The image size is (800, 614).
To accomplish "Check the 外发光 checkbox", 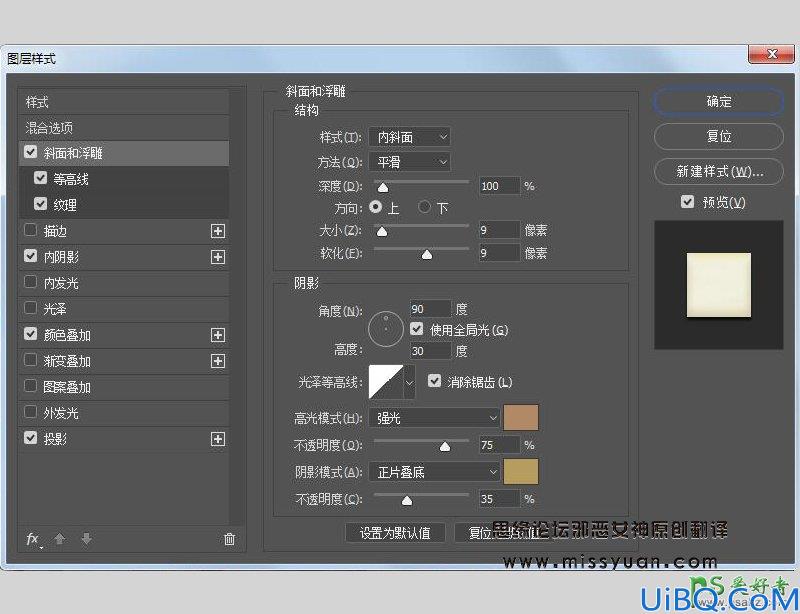I will point(31,412).
